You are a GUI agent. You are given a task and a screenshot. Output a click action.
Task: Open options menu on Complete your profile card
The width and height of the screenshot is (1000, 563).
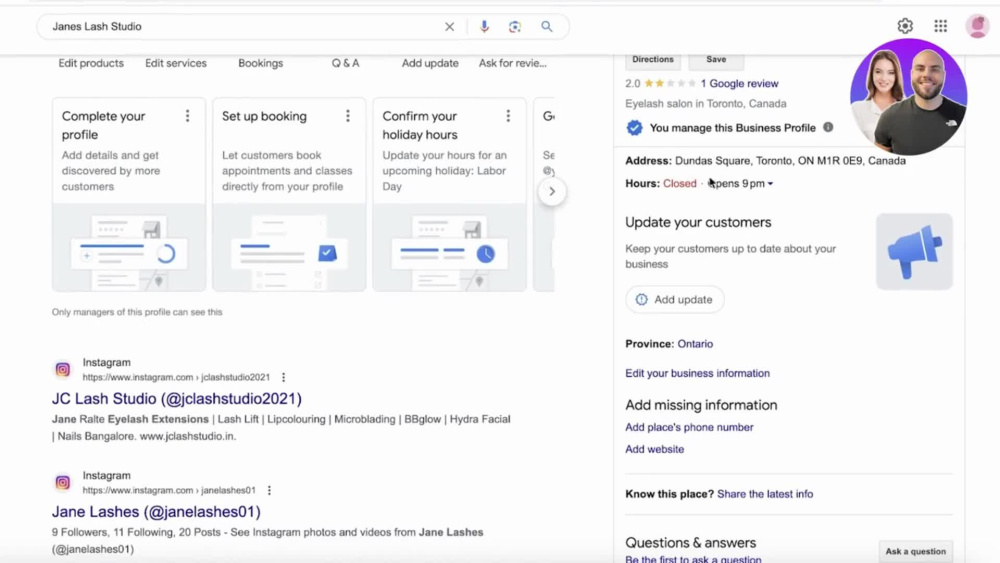pos(188,116)
